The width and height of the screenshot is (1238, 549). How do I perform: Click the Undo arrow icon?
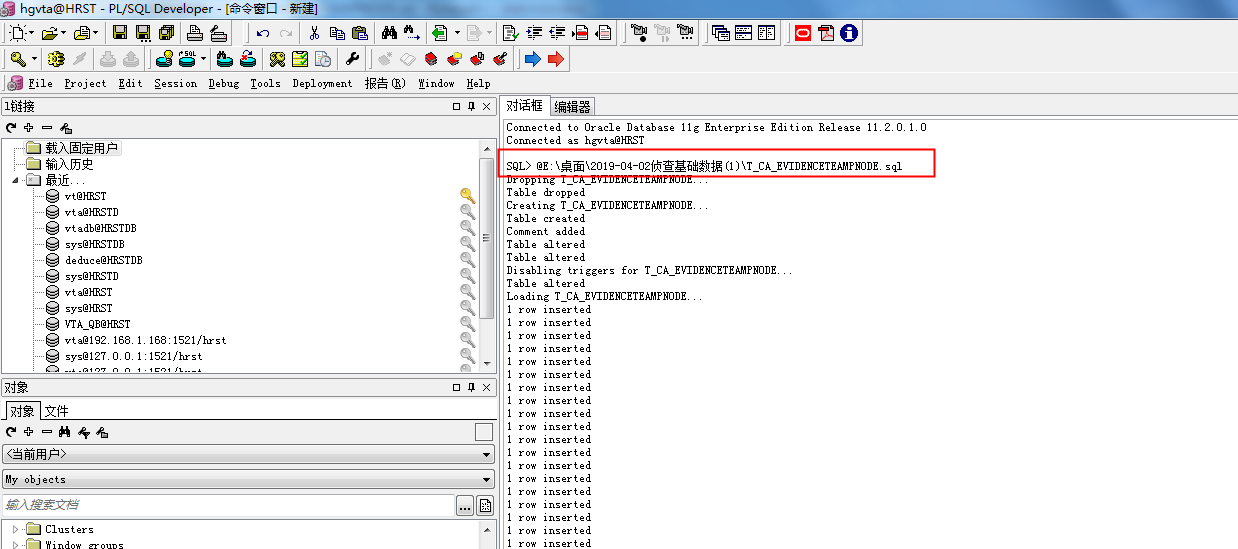263,33
